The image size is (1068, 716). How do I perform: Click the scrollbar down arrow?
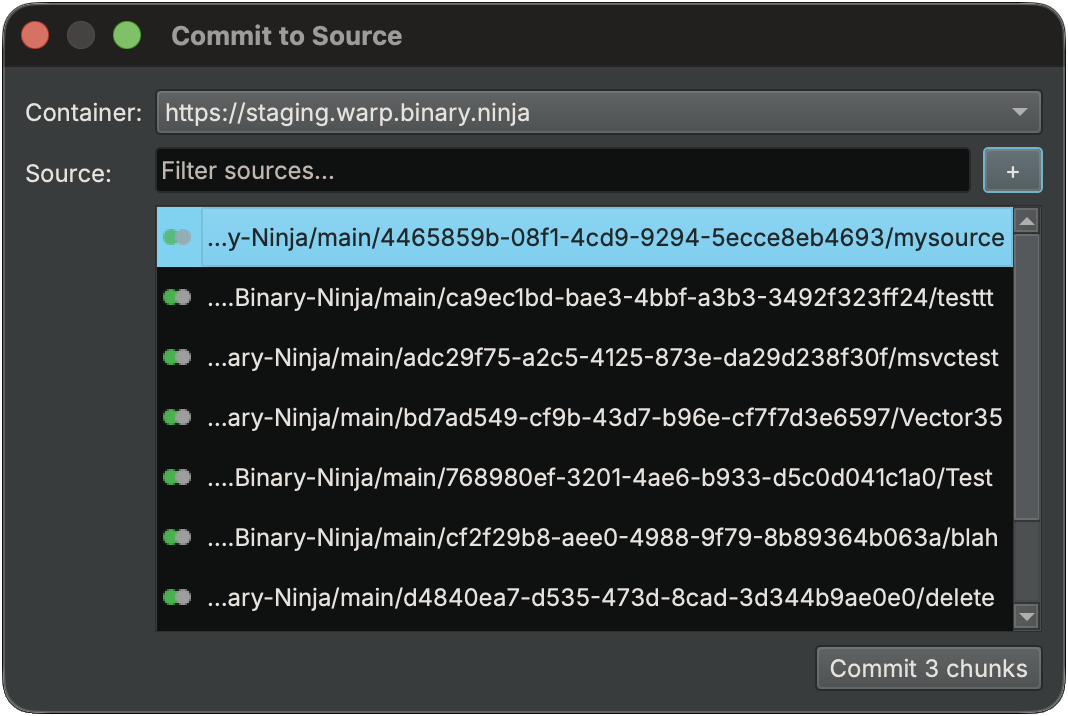click(1029, 616)
